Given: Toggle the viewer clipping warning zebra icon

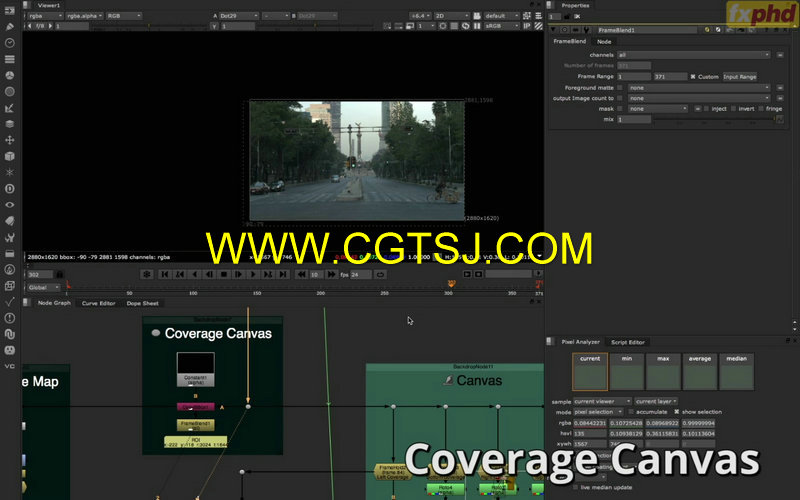Looking at the screenshot, I should coord(538,26).
